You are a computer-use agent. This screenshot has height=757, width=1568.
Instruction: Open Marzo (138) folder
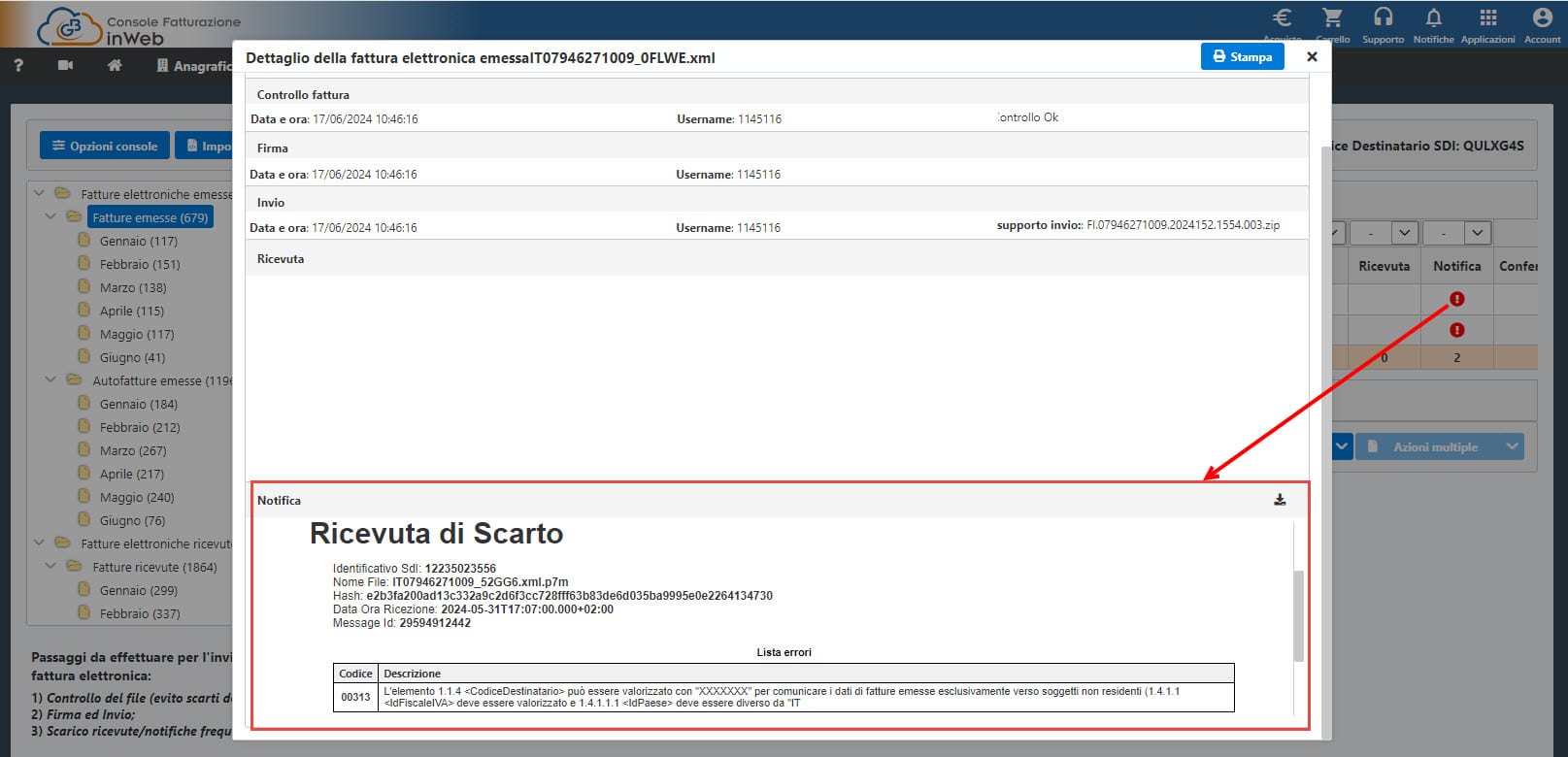133,287
